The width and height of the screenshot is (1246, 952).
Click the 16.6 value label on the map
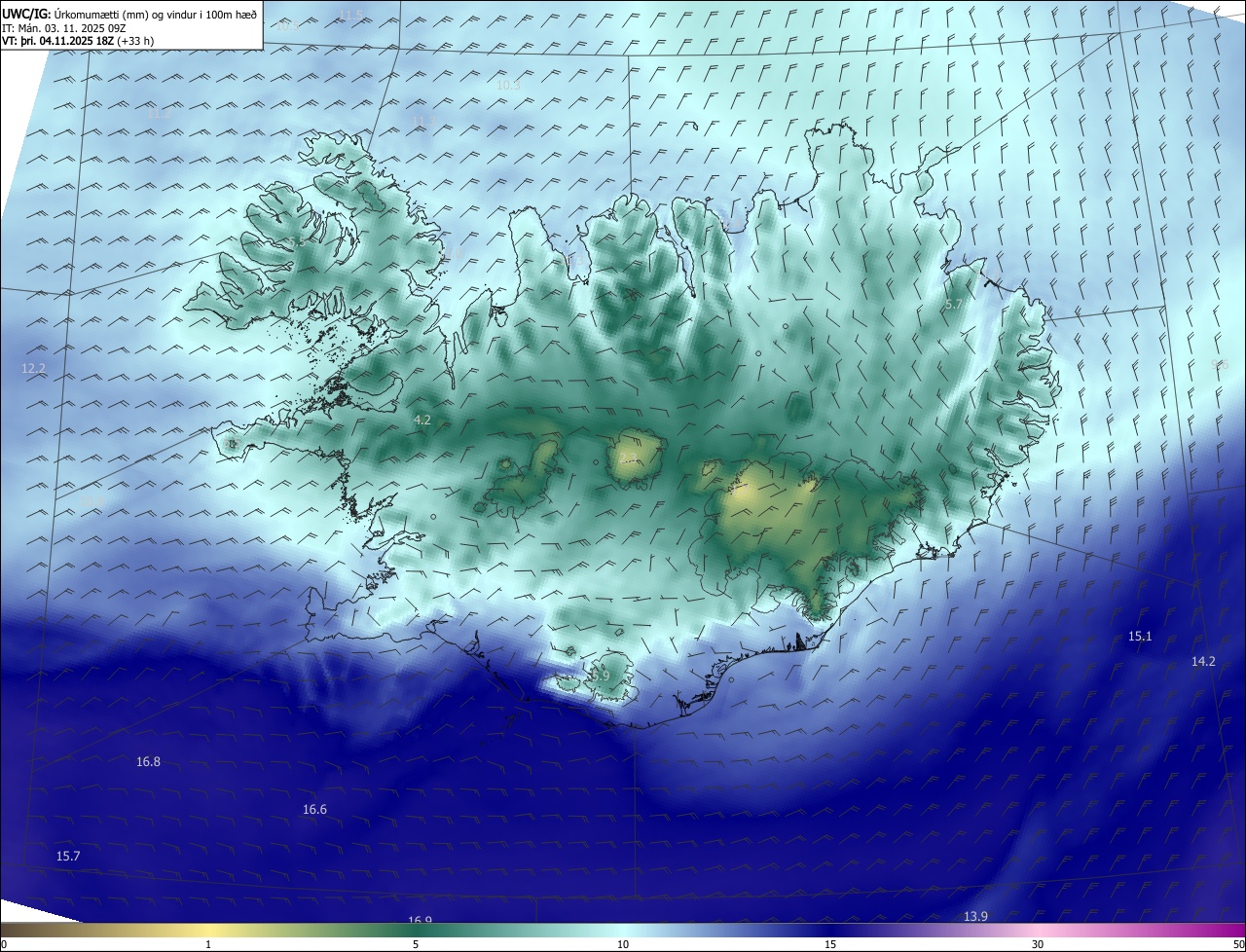tap(314, 810)
